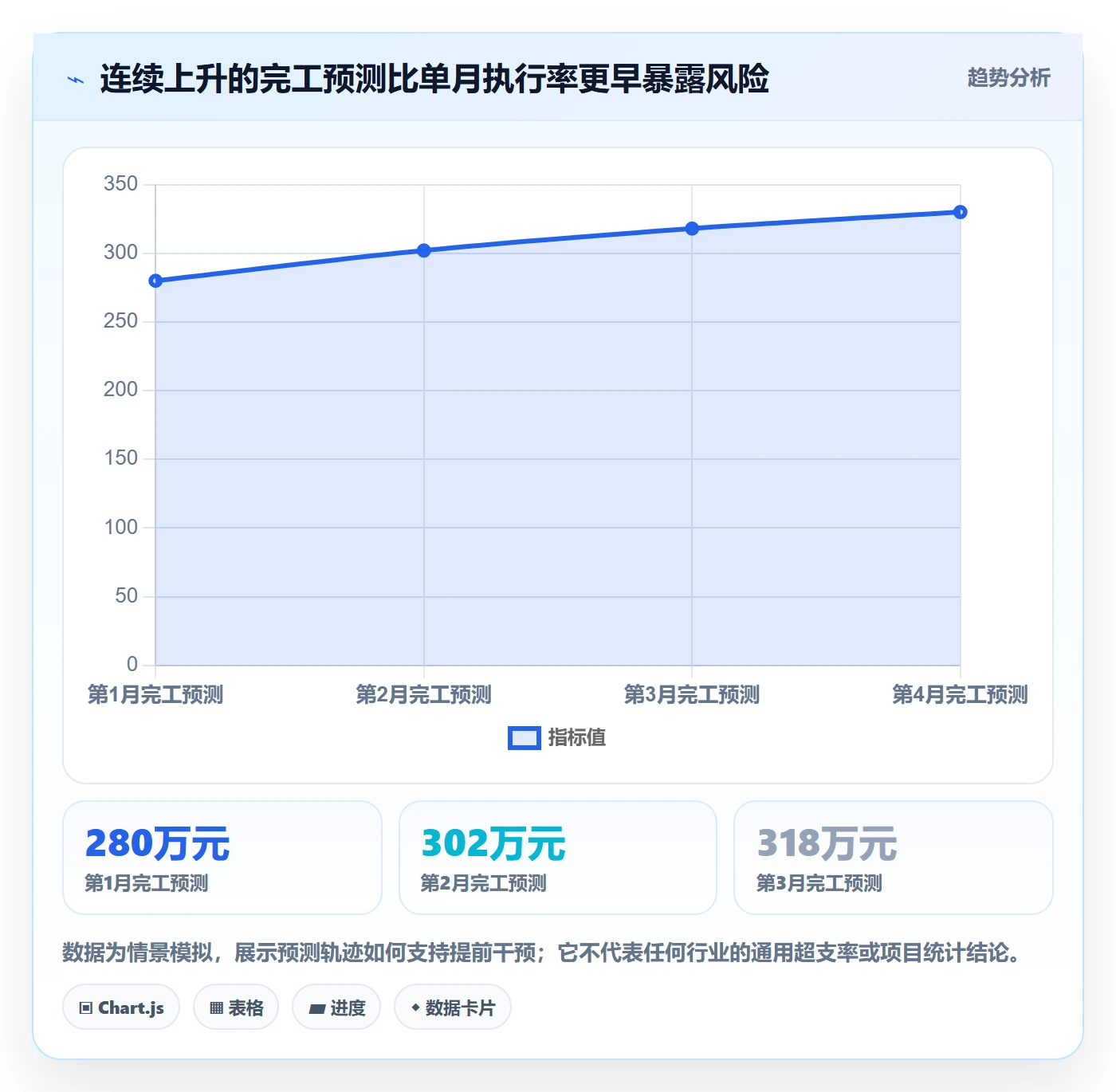Click 第2月完工预测 caption under 302万元
The width and height of the screenshot is (1116, 1092).
coord(483,883)
